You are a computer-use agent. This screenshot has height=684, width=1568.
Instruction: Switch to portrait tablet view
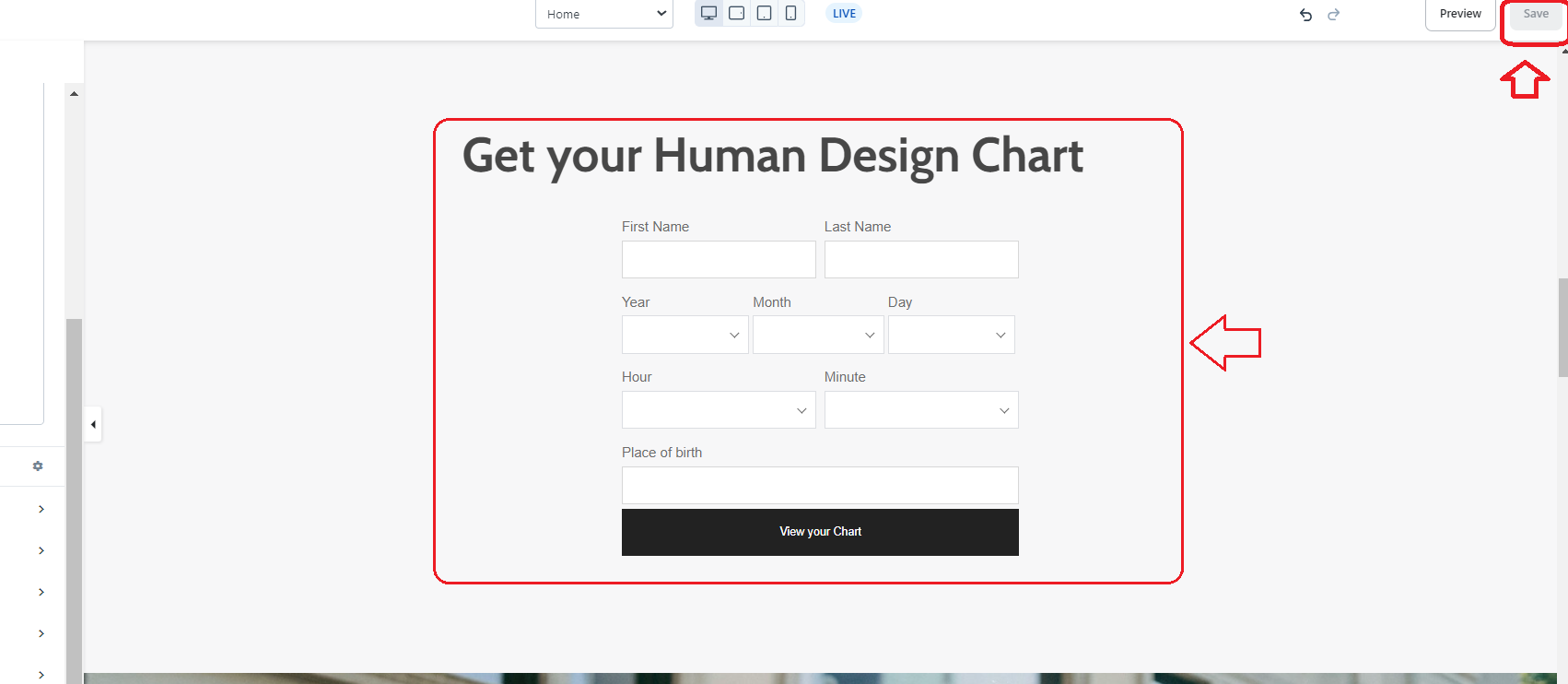[764, 13]
